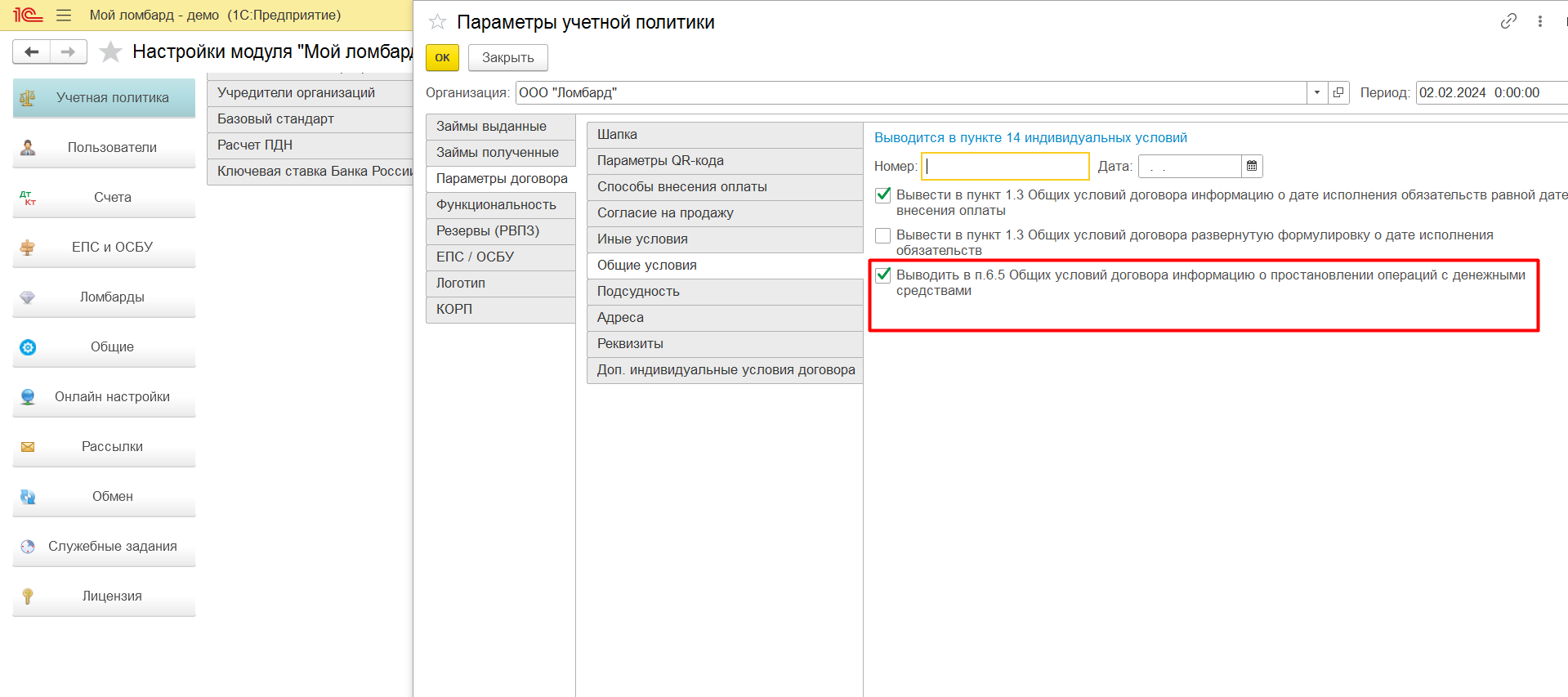Screen dimensions: 1568x697
Task: Copy link to this form
Action: (x=1508, y=21)
